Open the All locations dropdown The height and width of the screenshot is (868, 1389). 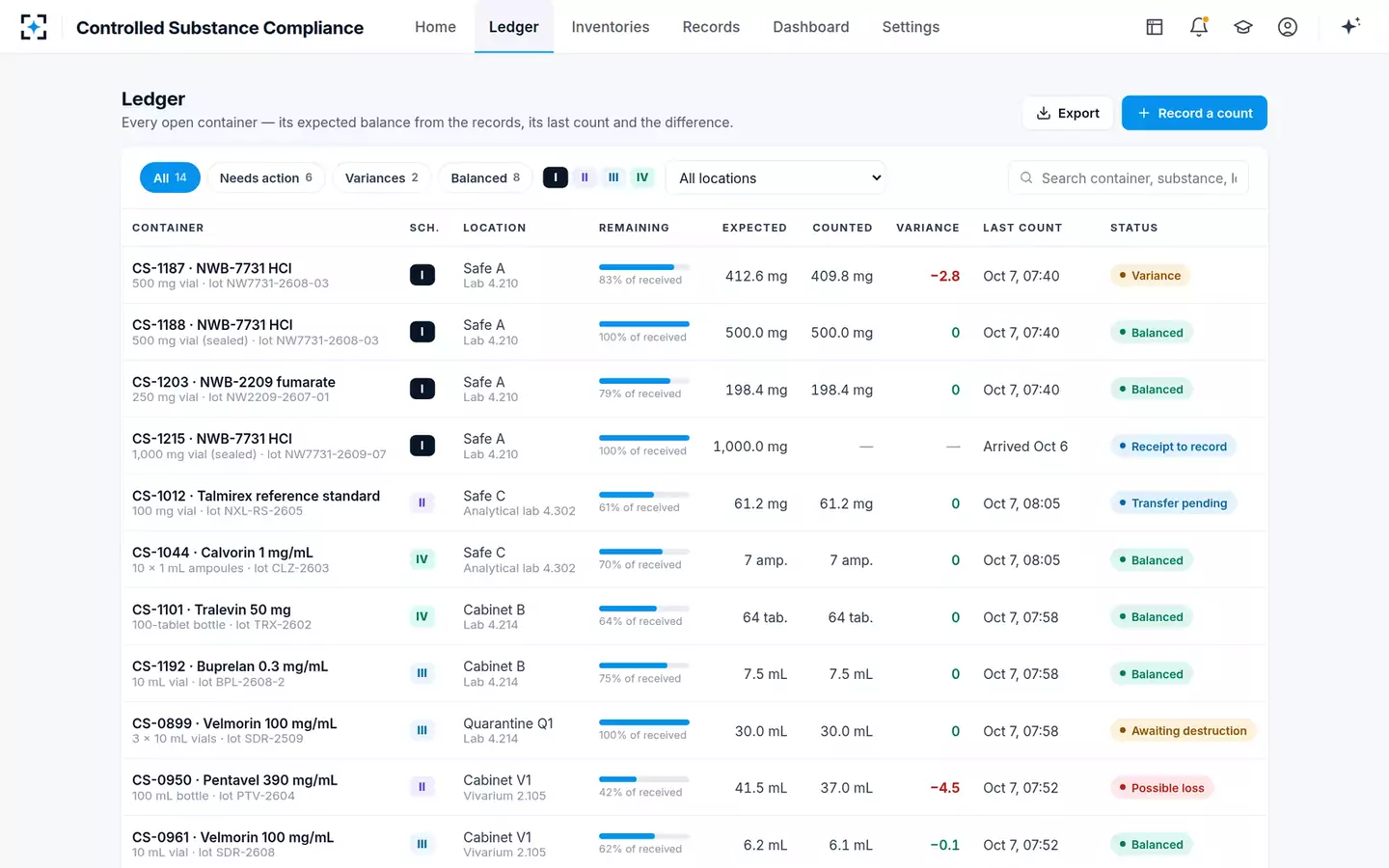[x=776, y=177]
